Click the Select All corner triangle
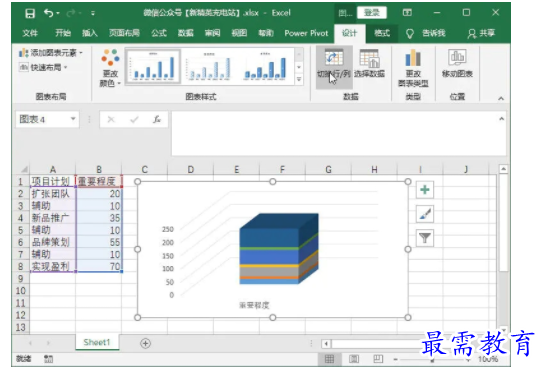 click(24, 169)
